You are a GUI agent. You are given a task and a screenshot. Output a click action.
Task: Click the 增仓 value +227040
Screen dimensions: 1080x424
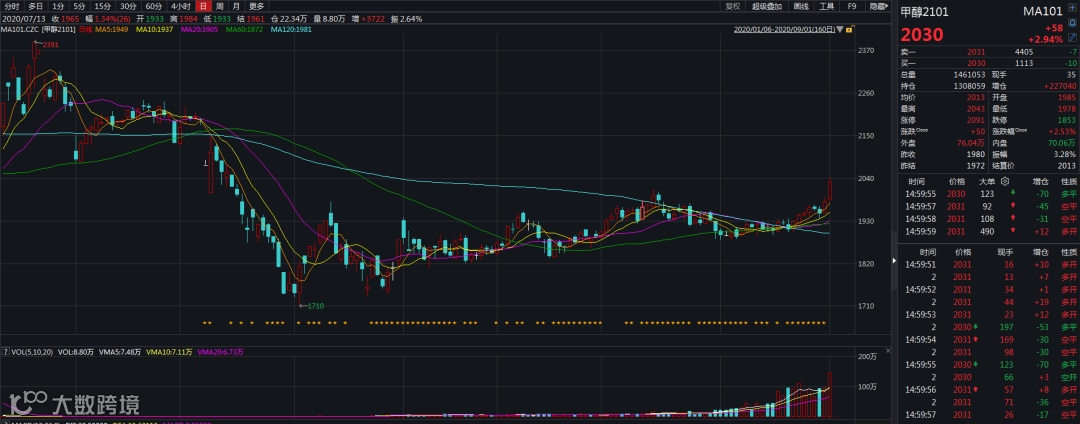(x=1060, y=86)
